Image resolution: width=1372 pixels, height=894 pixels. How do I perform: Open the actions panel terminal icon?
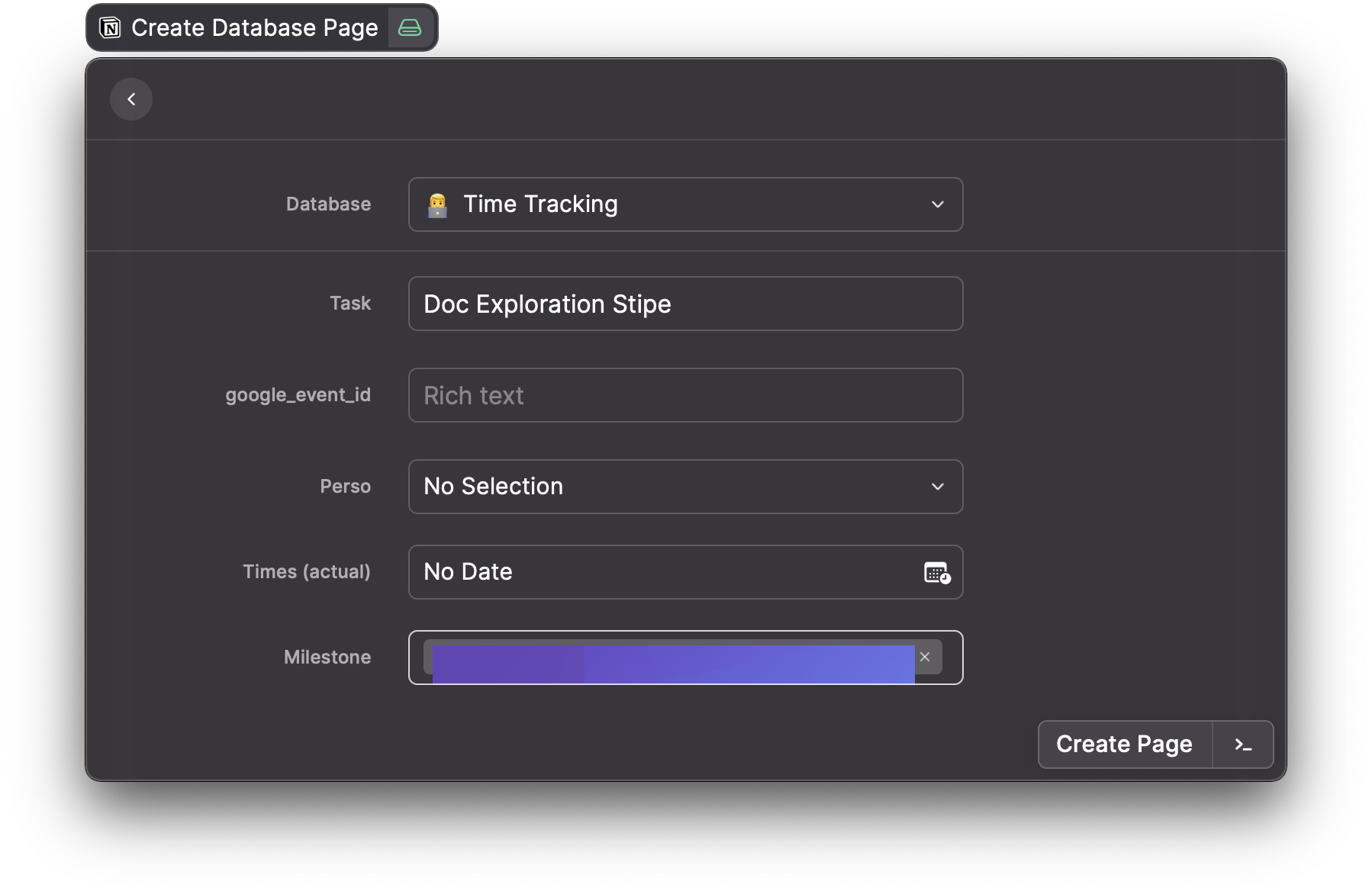[1243, 744]
